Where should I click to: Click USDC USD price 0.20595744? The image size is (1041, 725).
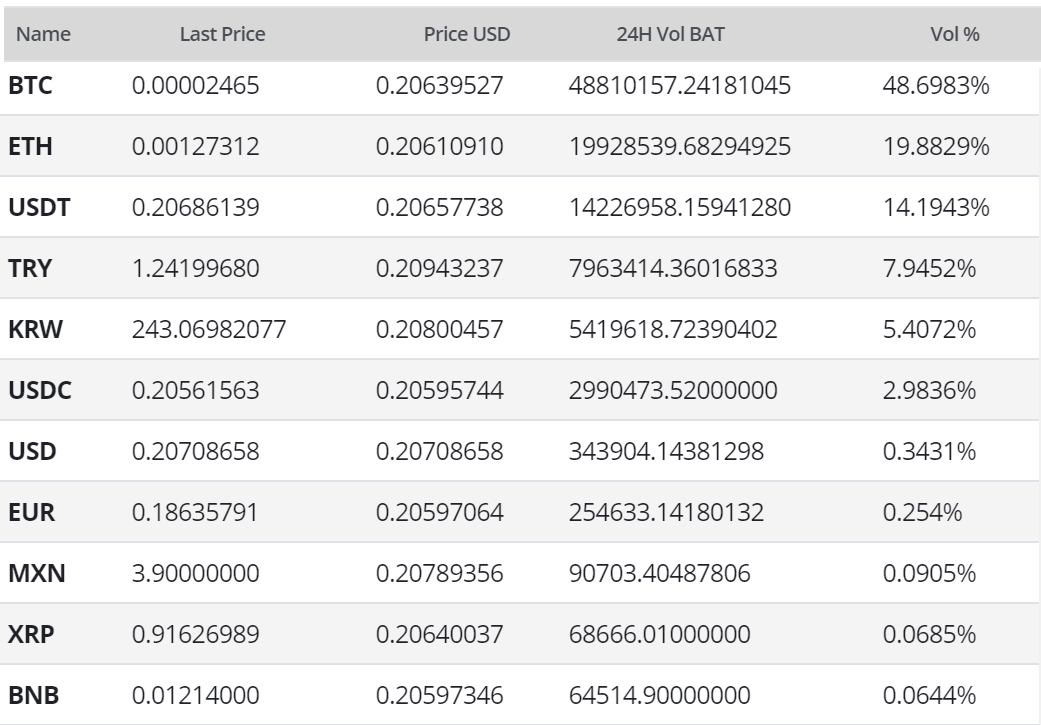(x=440, y=391)
